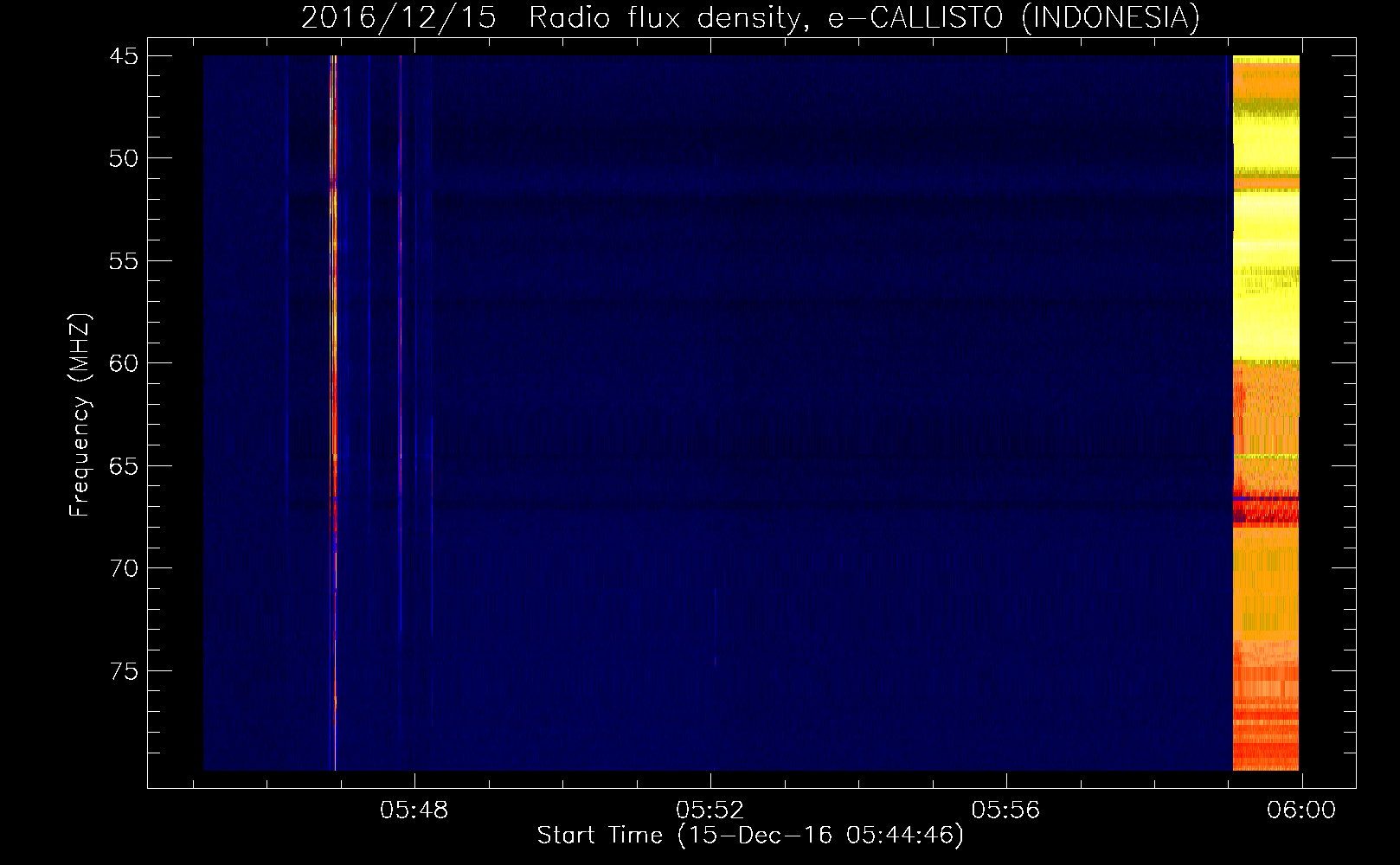Click the 70 frequency tick label
Image resolution: width=1400 pixels, height=865 pixels.
coord(123,568)
